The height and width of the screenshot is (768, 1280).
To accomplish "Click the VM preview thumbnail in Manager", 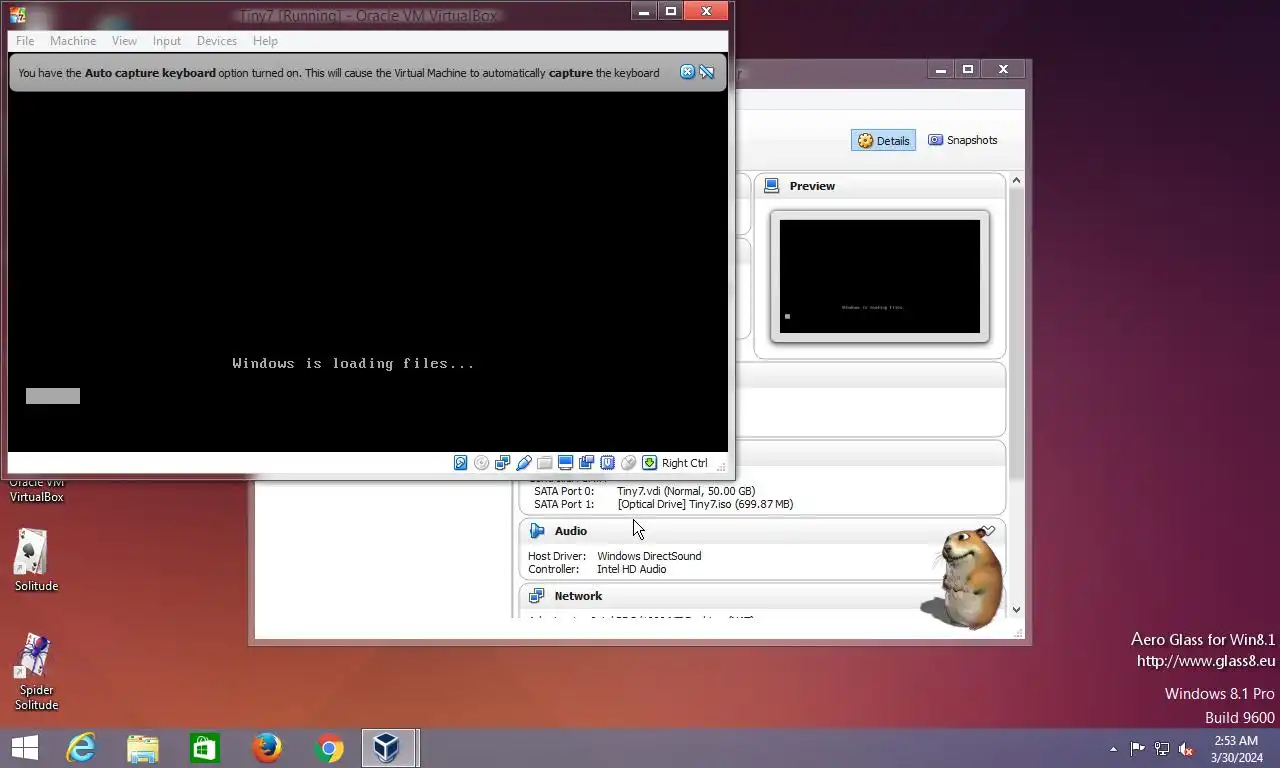I will (880, 276).
